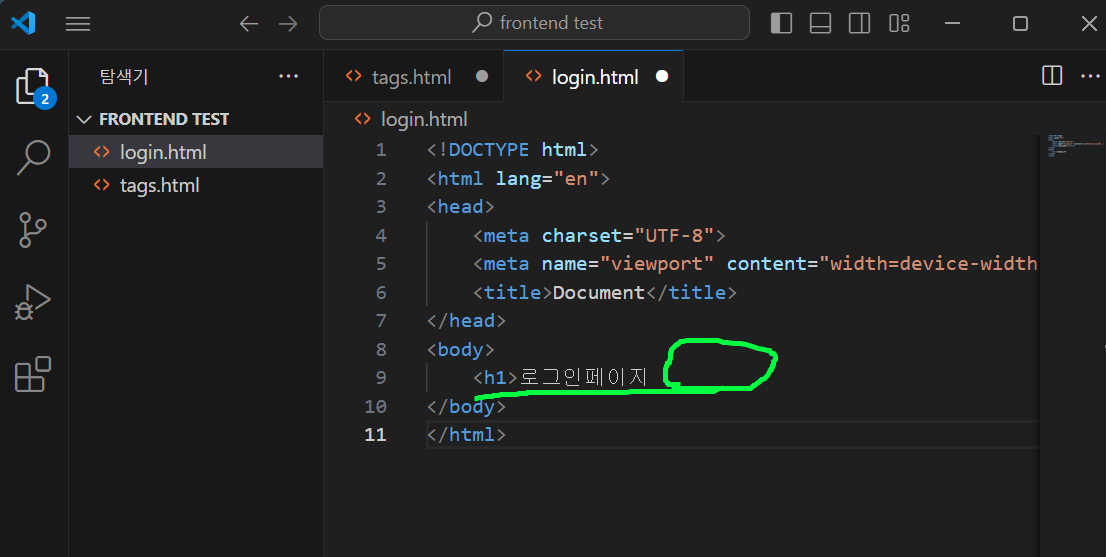
Task: Switch to the login.html editor tab
Action: [x=595, y=77]
